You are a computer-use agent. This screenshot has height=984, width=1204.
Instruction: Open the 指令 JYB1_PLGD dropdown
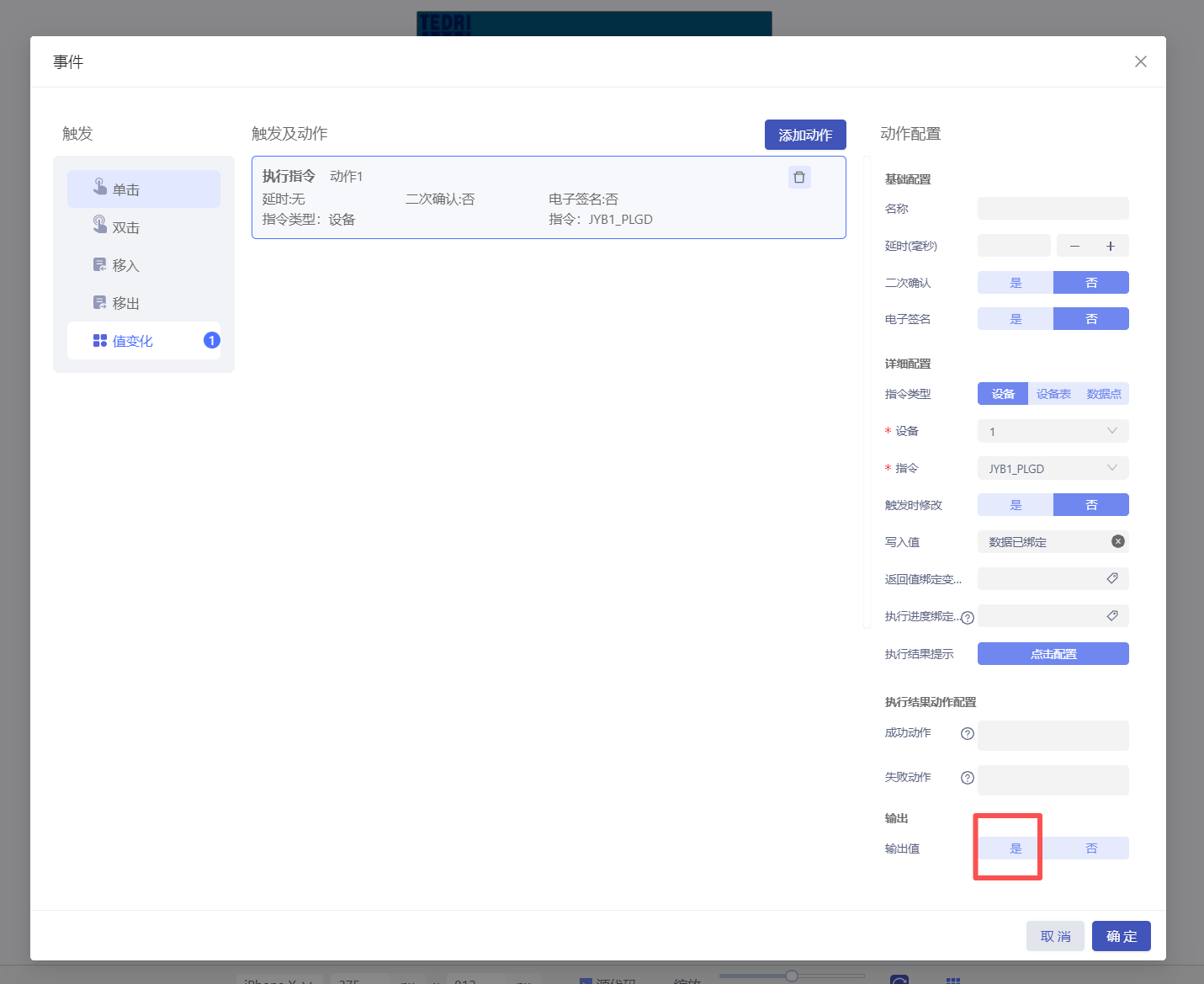coord(1053,468)
